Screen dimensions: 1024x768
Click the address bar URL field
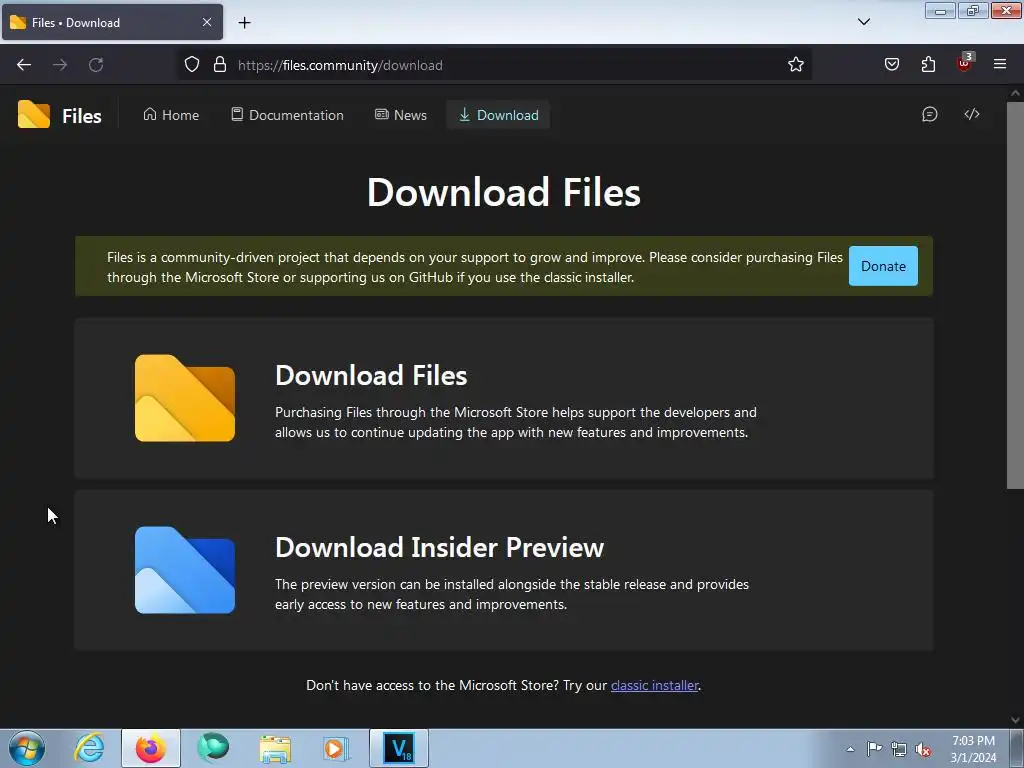tap(494, 65)
